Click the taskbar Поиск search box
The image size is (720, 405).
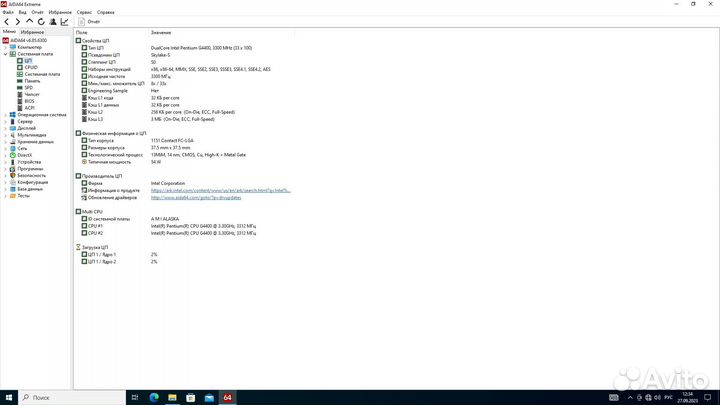[72, 398]
